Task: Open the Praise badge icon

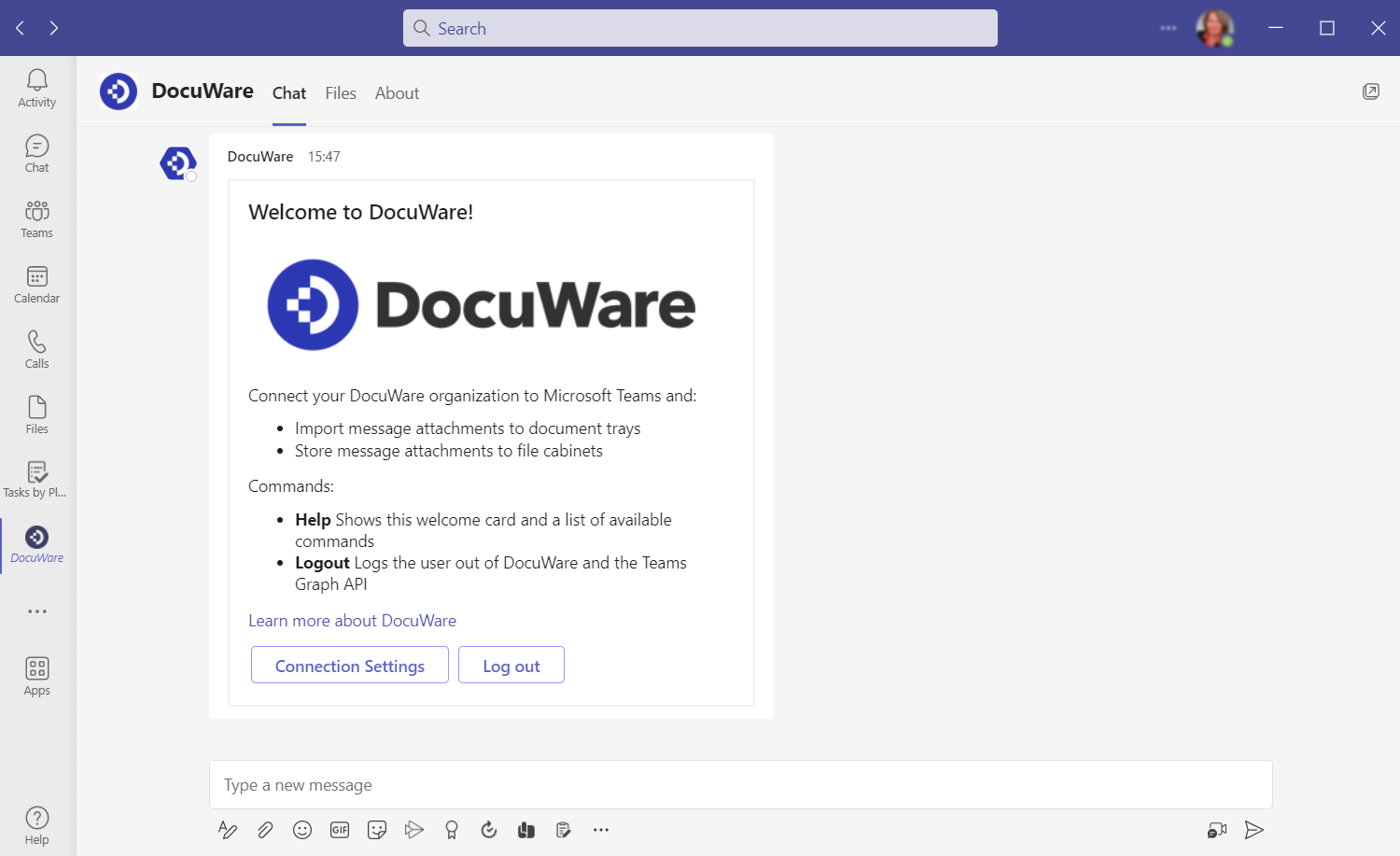Action: pos(452,830)
